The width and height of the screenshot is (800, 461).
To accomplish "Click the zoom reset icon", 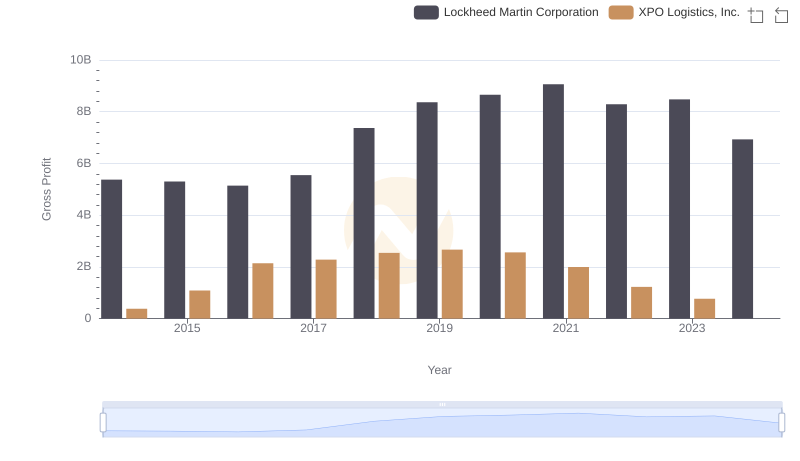I will [781, 15].
